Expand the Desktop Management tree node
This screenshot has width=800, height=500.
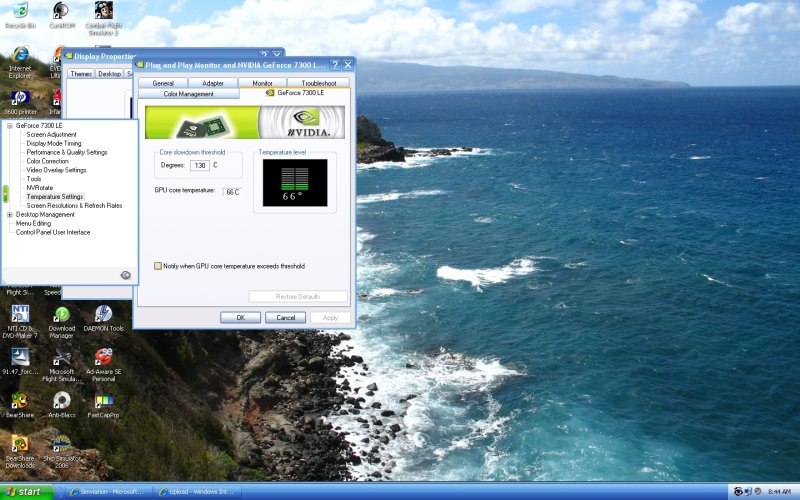(10, 215)
